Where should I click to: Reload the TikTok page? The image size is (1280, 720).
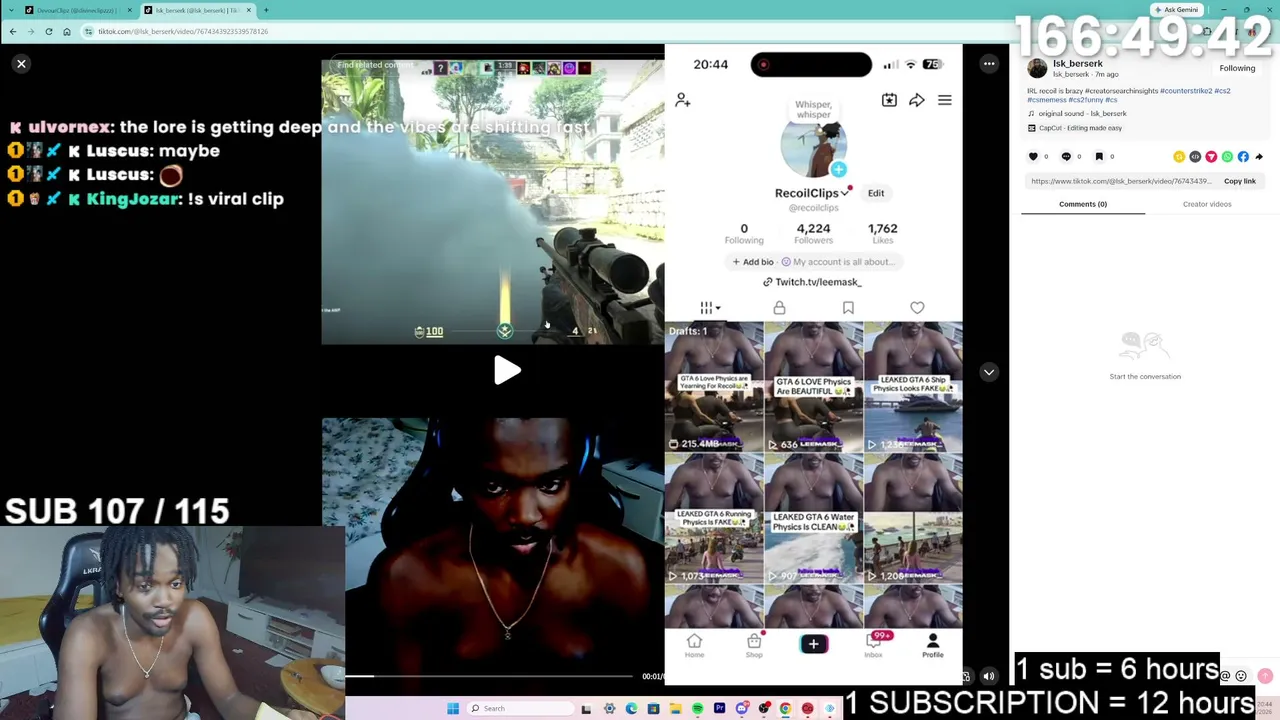click(49, 31)
